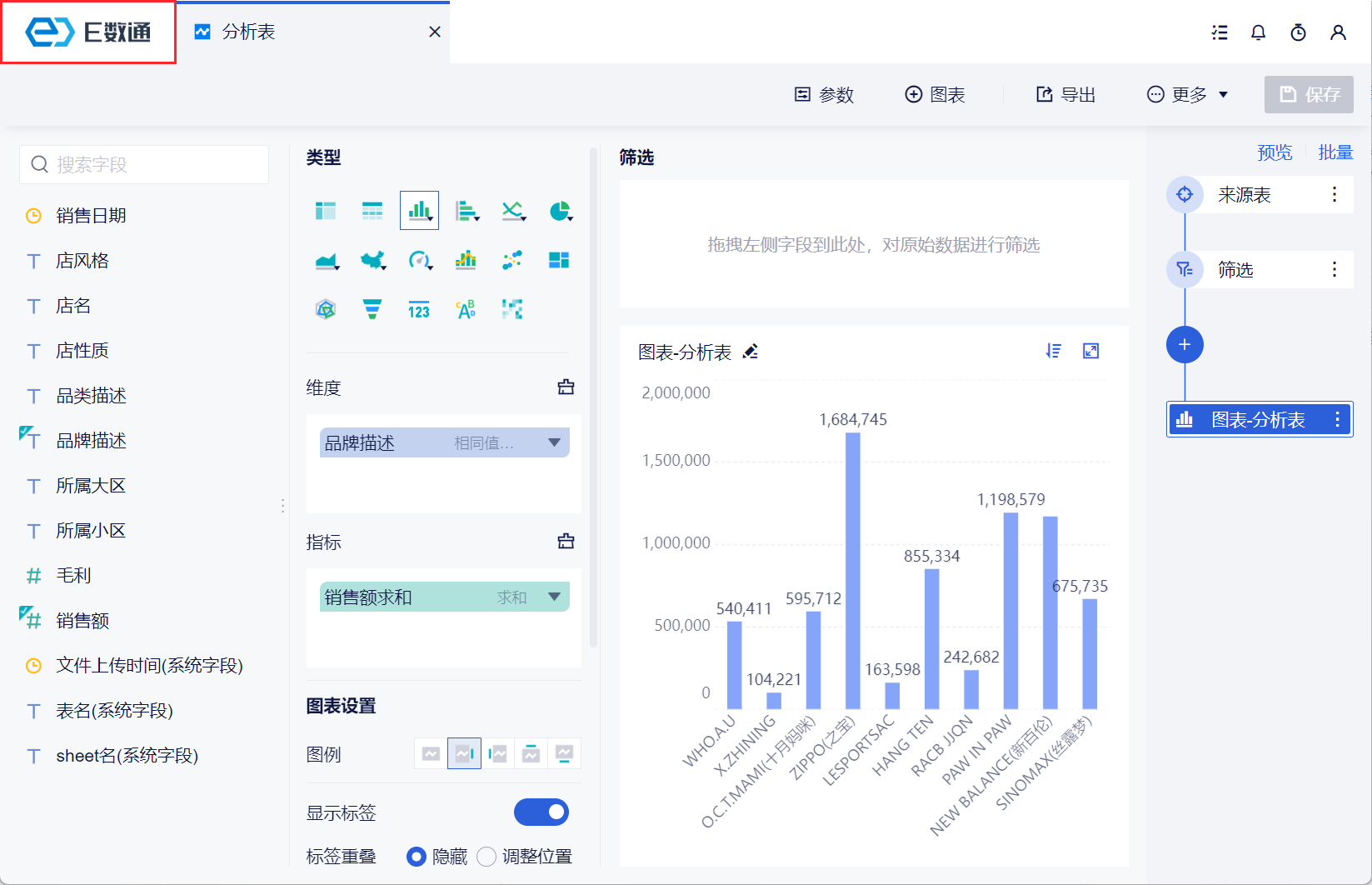Screen dimensions: 1372x885
Task: Select the 所属大区 field
Action: (91, 486)
